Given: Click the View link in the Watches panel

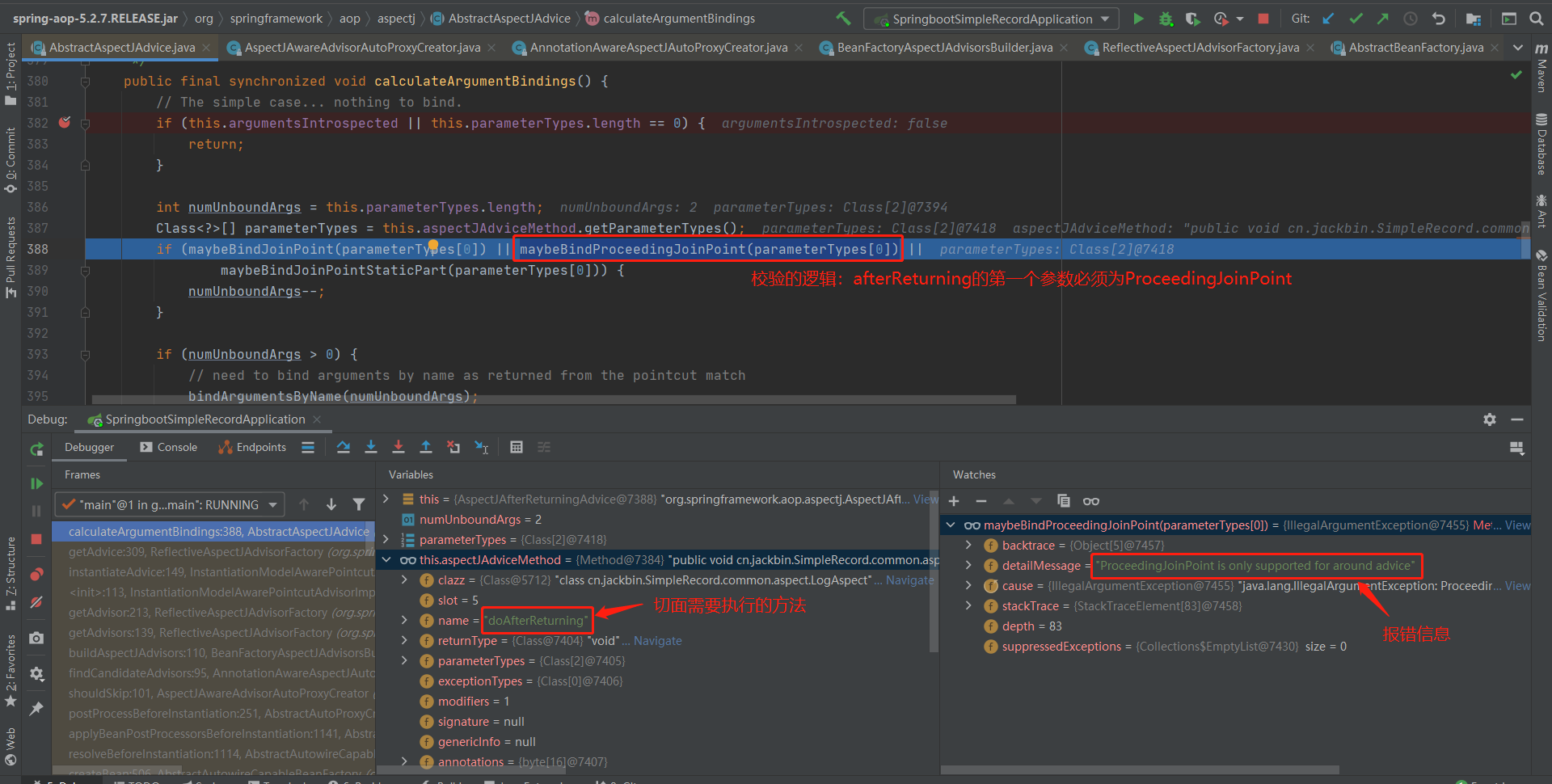Looking at the screenshot, I should (1517, 525).
